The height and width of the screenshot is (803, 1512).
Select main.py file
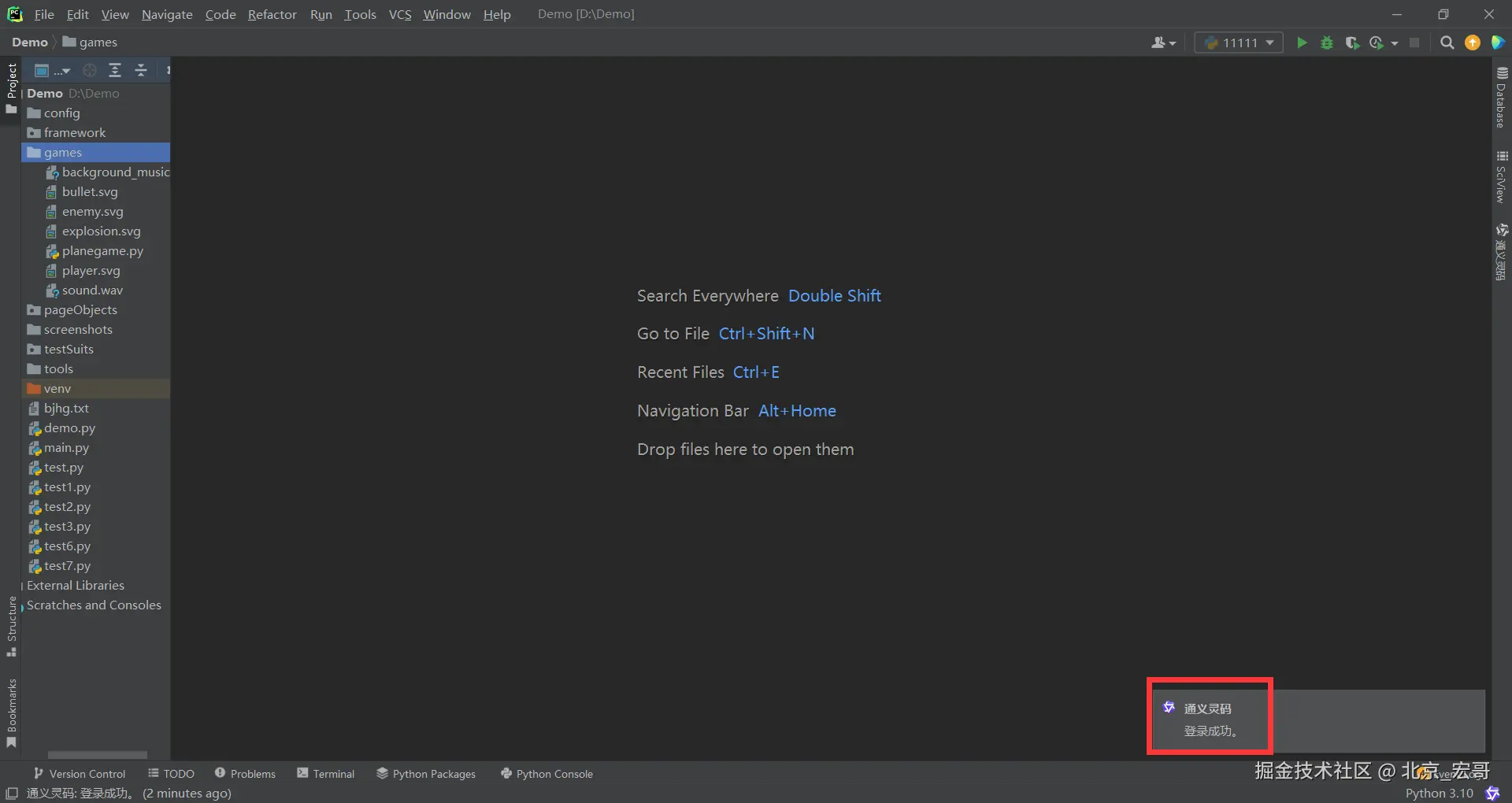click(95, 447)
